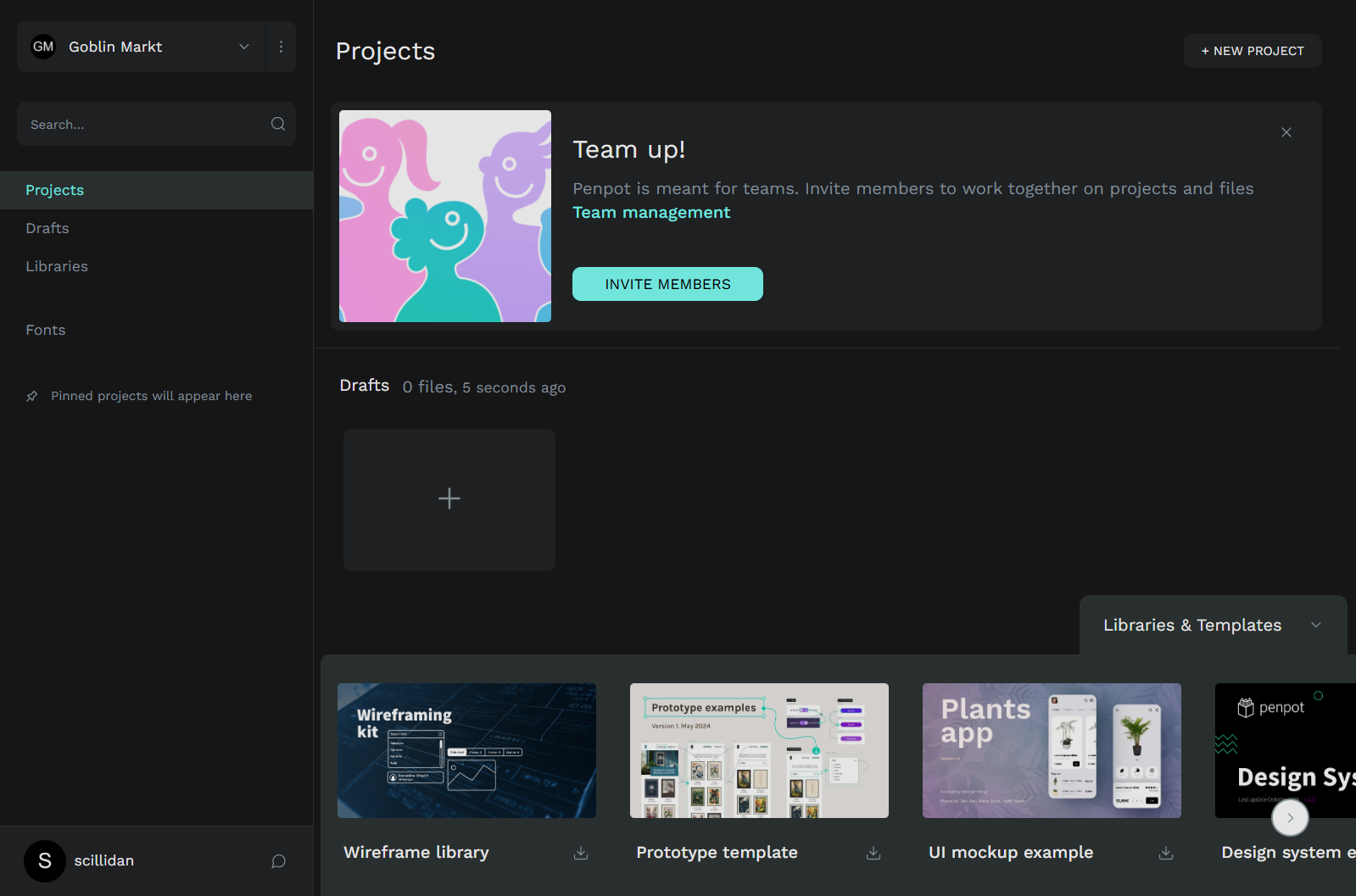Open the Plants app thumbnail
Viewport: 1356px width, 896px height.
click(1052, 750)
